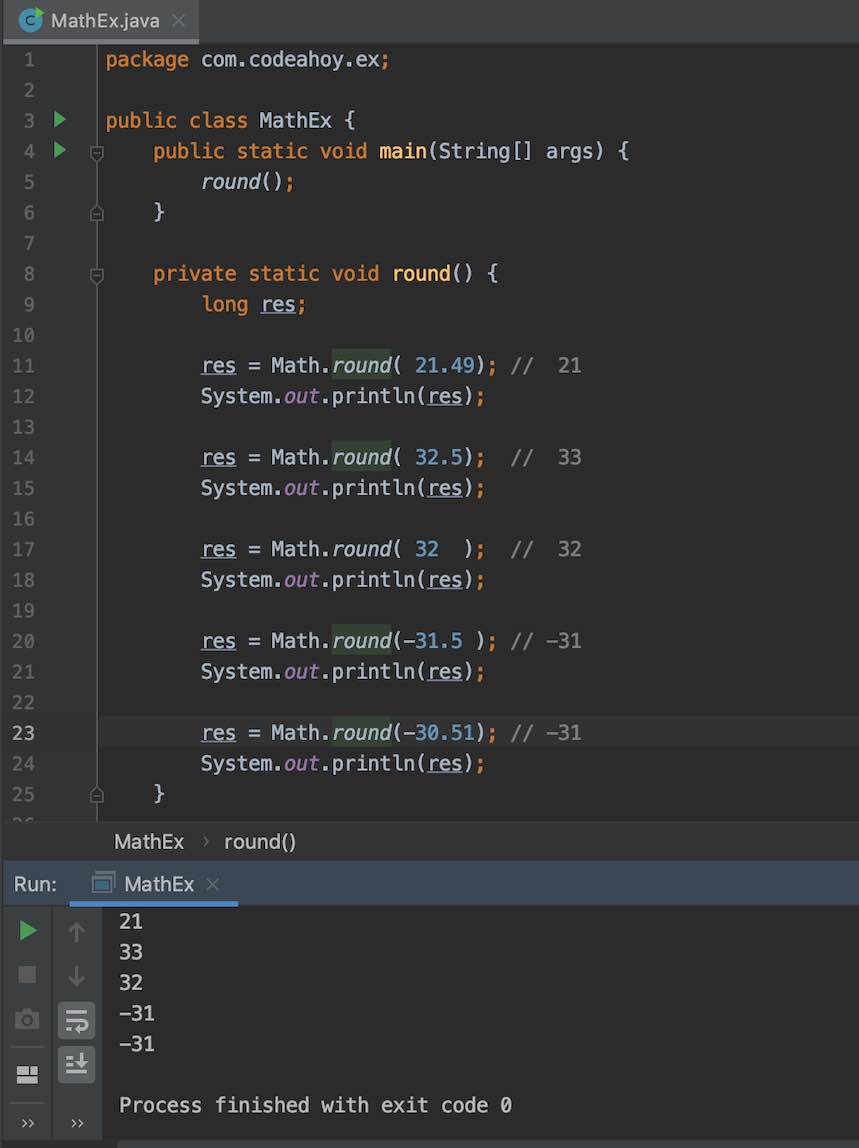This screenshot has width=859, height=1148.
Task: Collapse the round method code fold
Action: pos(96,273)
